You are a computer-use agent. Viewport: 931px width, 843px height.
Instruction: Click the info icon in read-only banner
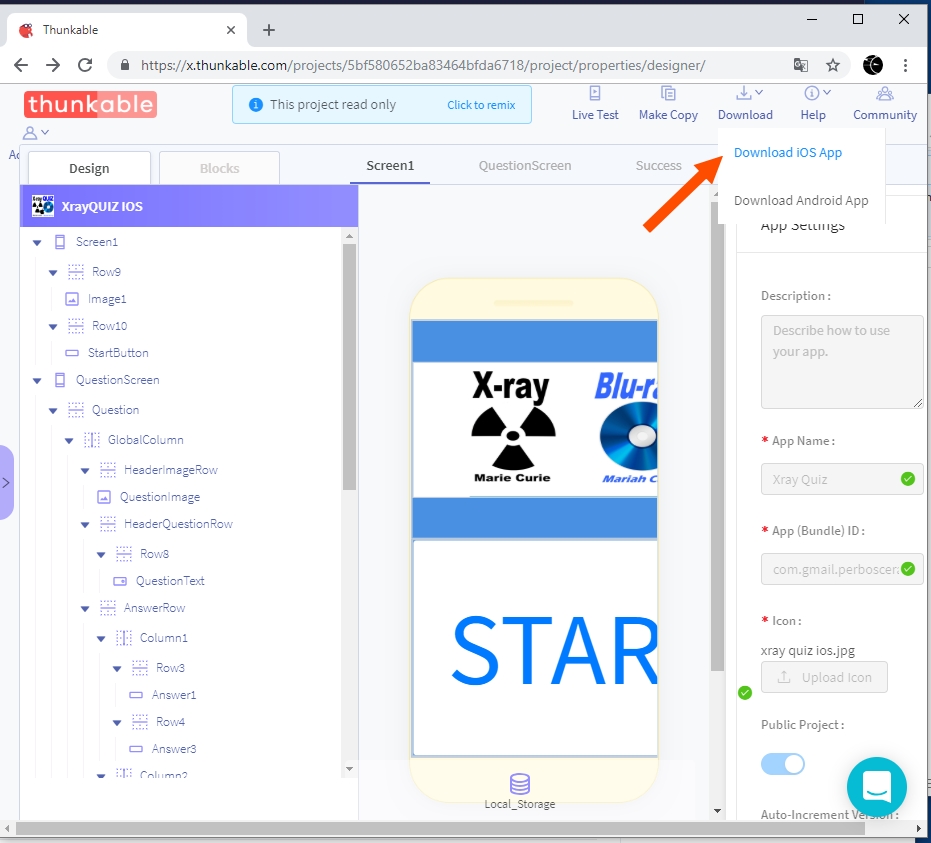pos(255,105)
